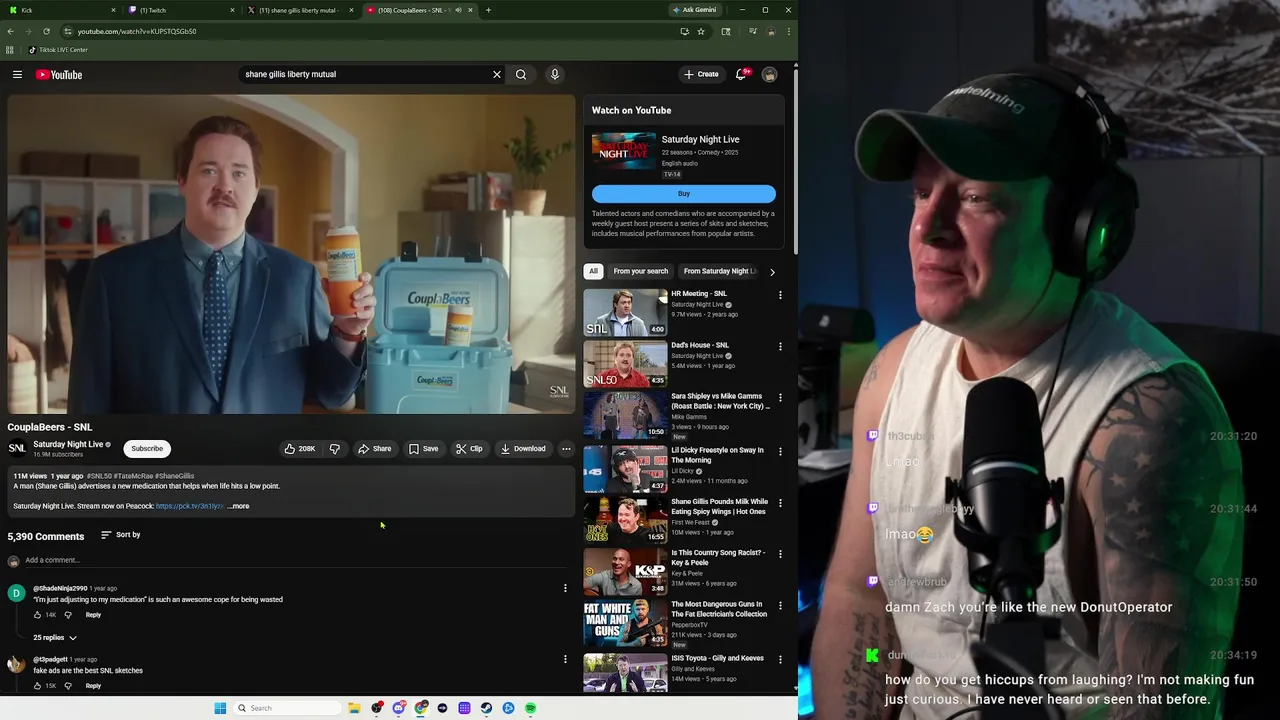The height and width of the screenshot is (720, 1280).
Task: Open the Create menu
Action: 701,74
